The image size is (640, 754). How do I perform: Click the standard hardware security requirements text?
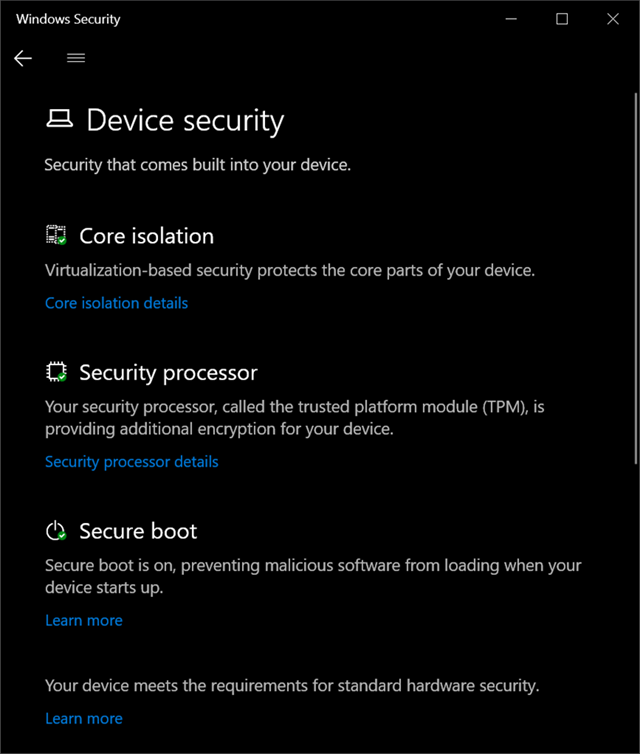(292, 685)
